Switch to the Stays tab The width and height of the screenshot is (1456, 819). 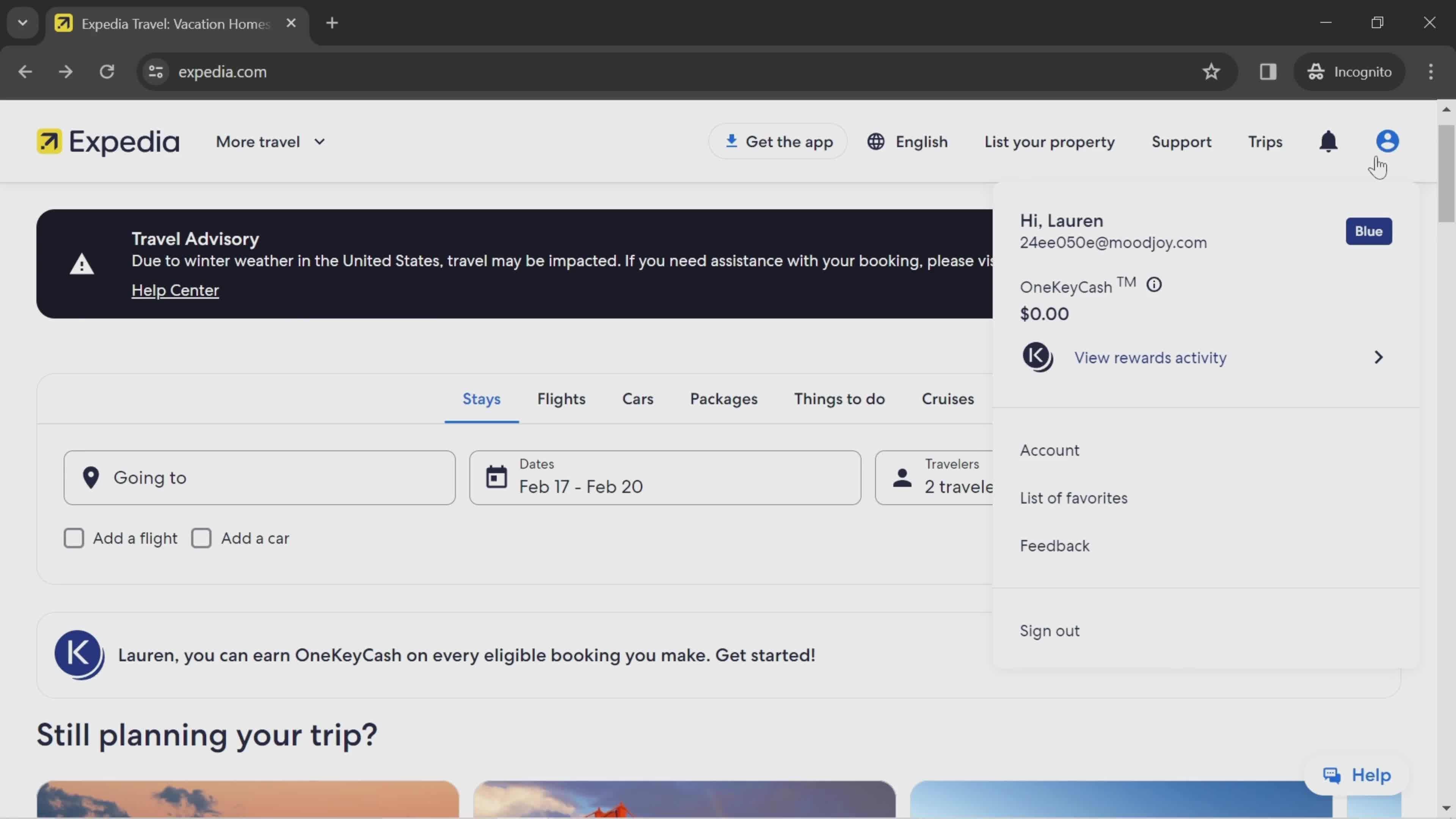(482, 399)
